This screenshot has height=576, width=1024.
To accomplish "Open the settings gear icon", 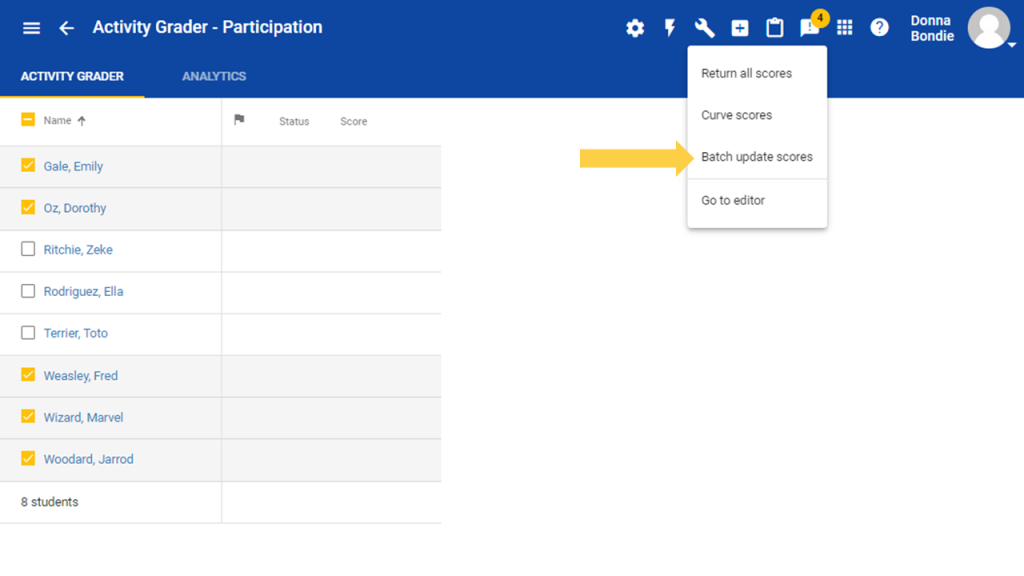I will tap(635, 28).
